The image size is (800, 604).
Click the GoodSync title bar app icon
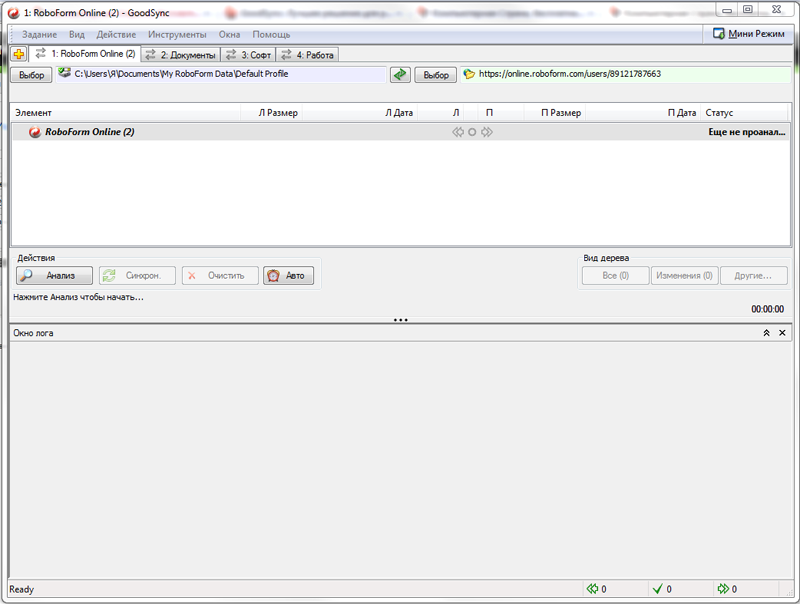coord(14,13)
